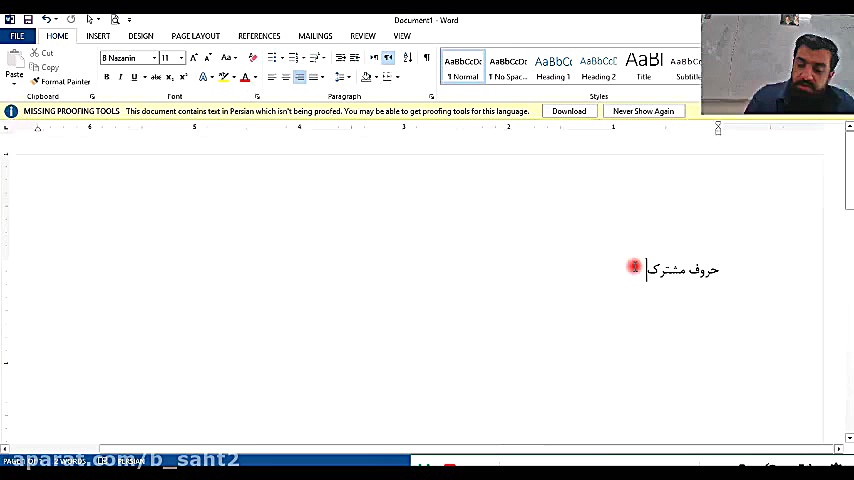Expand underline style options
Viewport: 854px width, 480px height.
point(145,77)
